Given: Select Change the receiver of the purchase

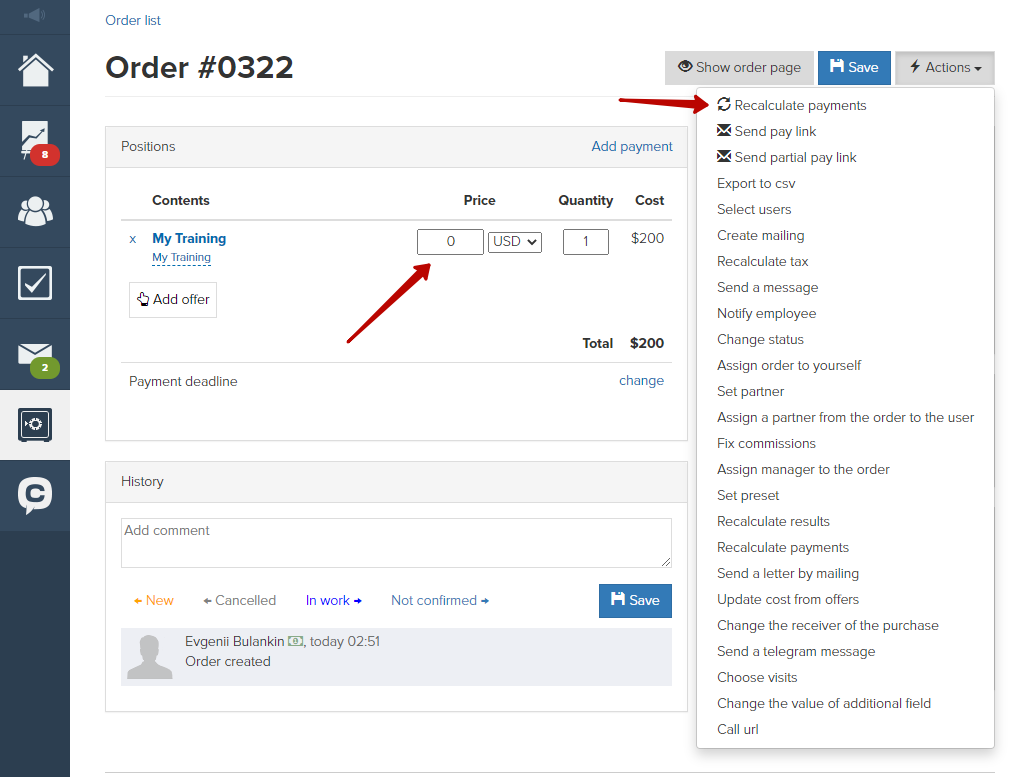Looking at the screenshot, I should point(828,625).
